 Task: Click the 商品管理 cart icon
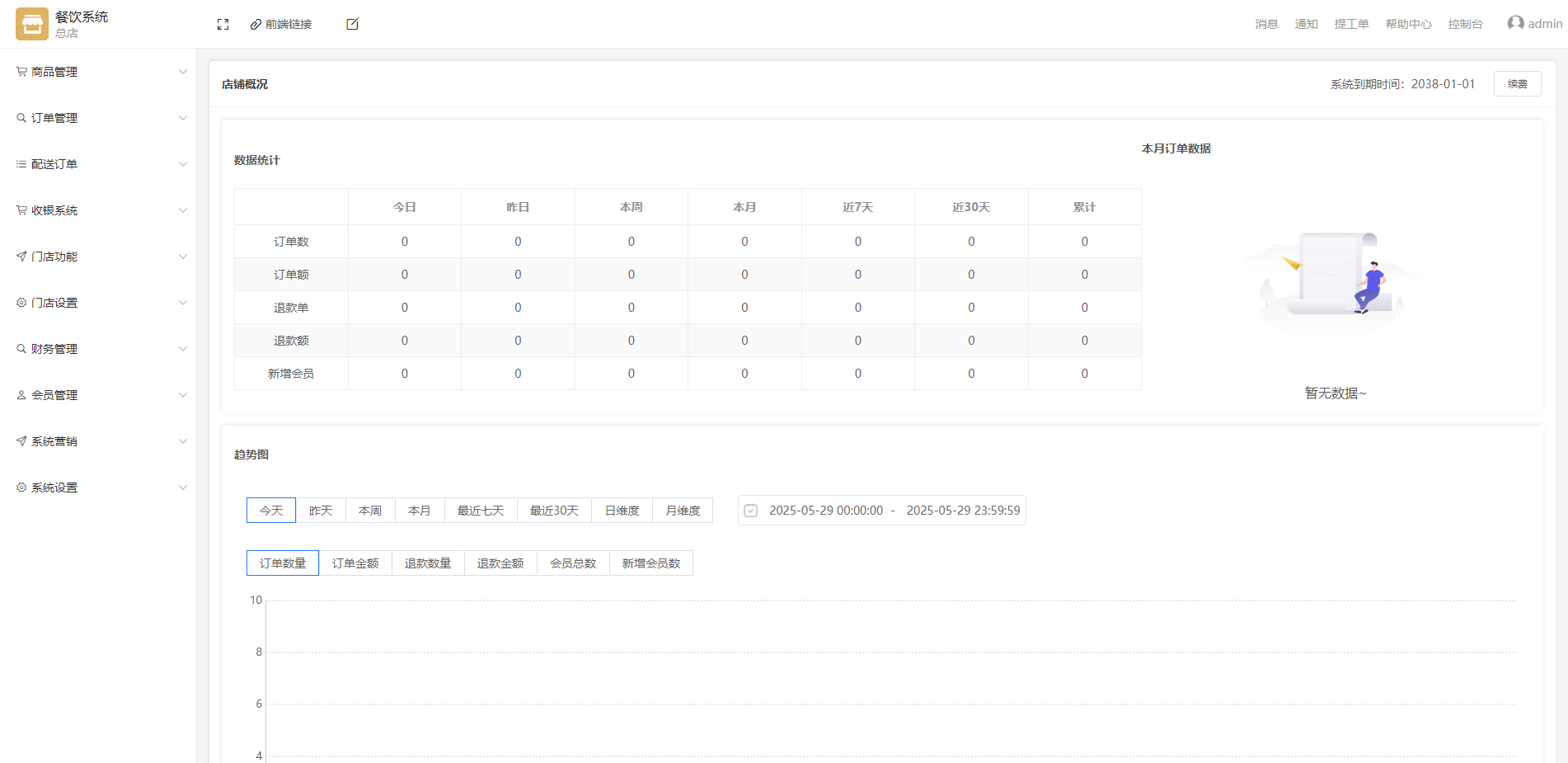(x=21, y=72)
